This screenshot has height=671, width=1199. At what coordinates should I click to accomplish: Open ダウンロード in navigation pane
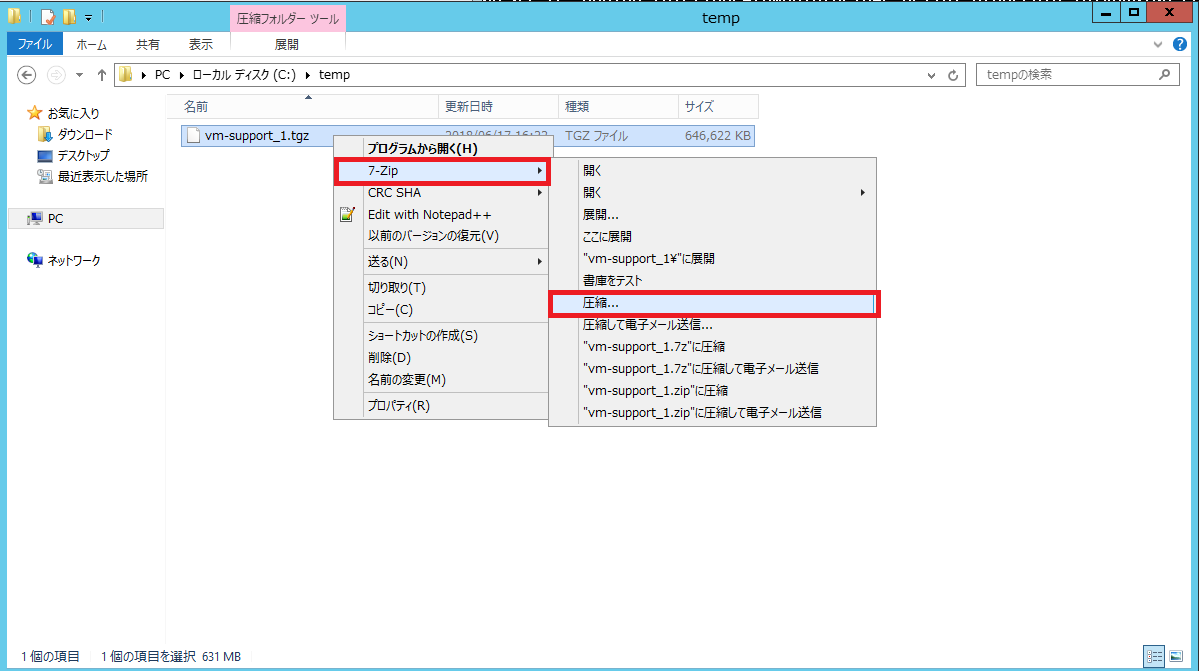pyautogui.click(x=75, y=135)
